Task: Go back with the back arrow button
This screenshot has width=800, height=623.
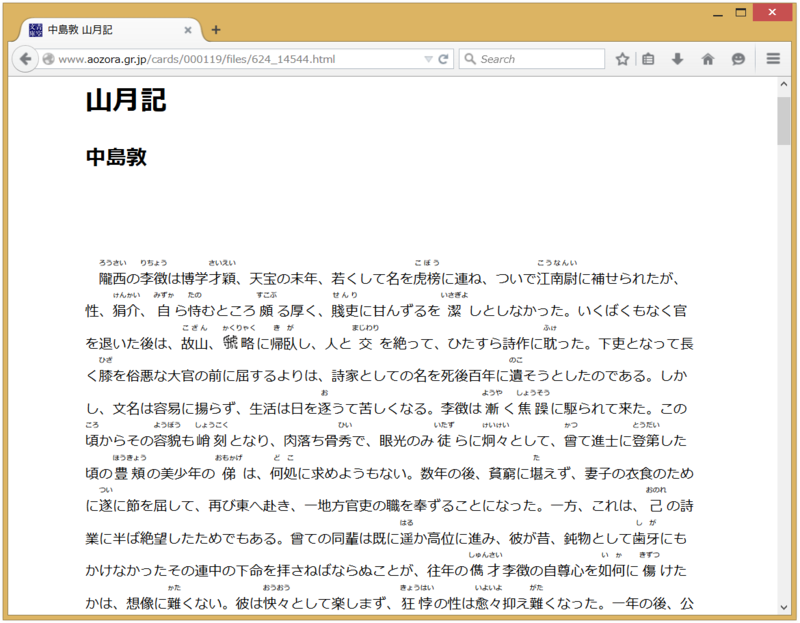Action: click(25, 59)
